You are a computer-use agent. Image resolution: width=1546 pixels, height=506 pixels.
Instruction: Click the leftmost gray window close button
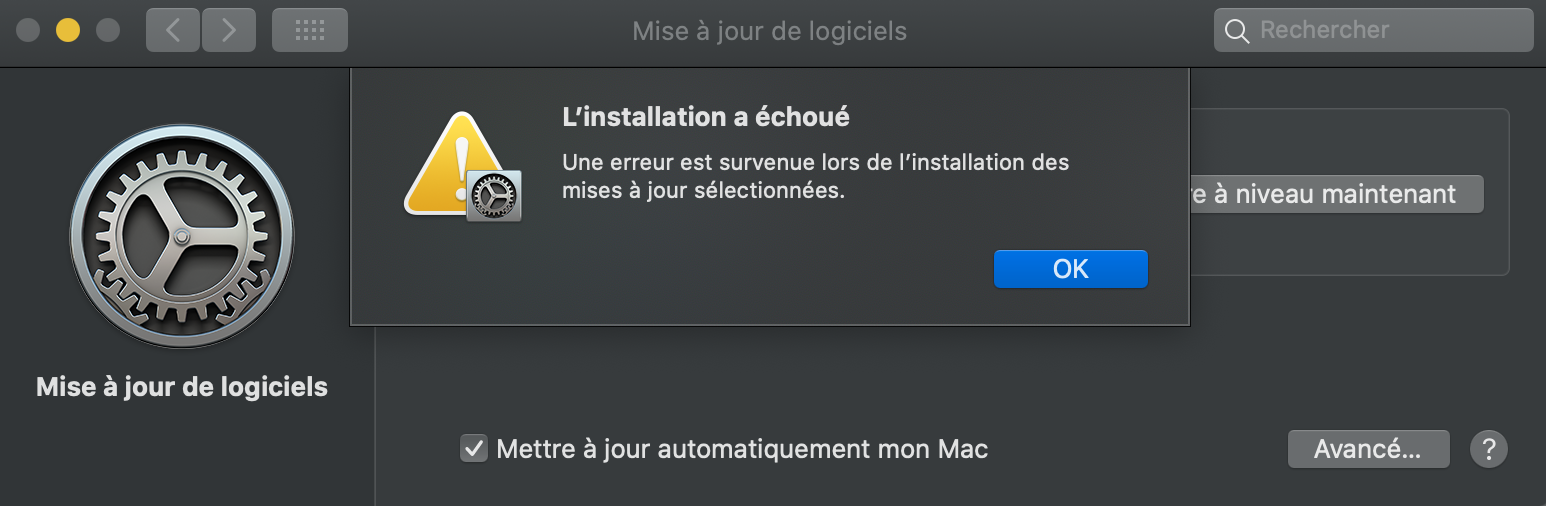29,30
